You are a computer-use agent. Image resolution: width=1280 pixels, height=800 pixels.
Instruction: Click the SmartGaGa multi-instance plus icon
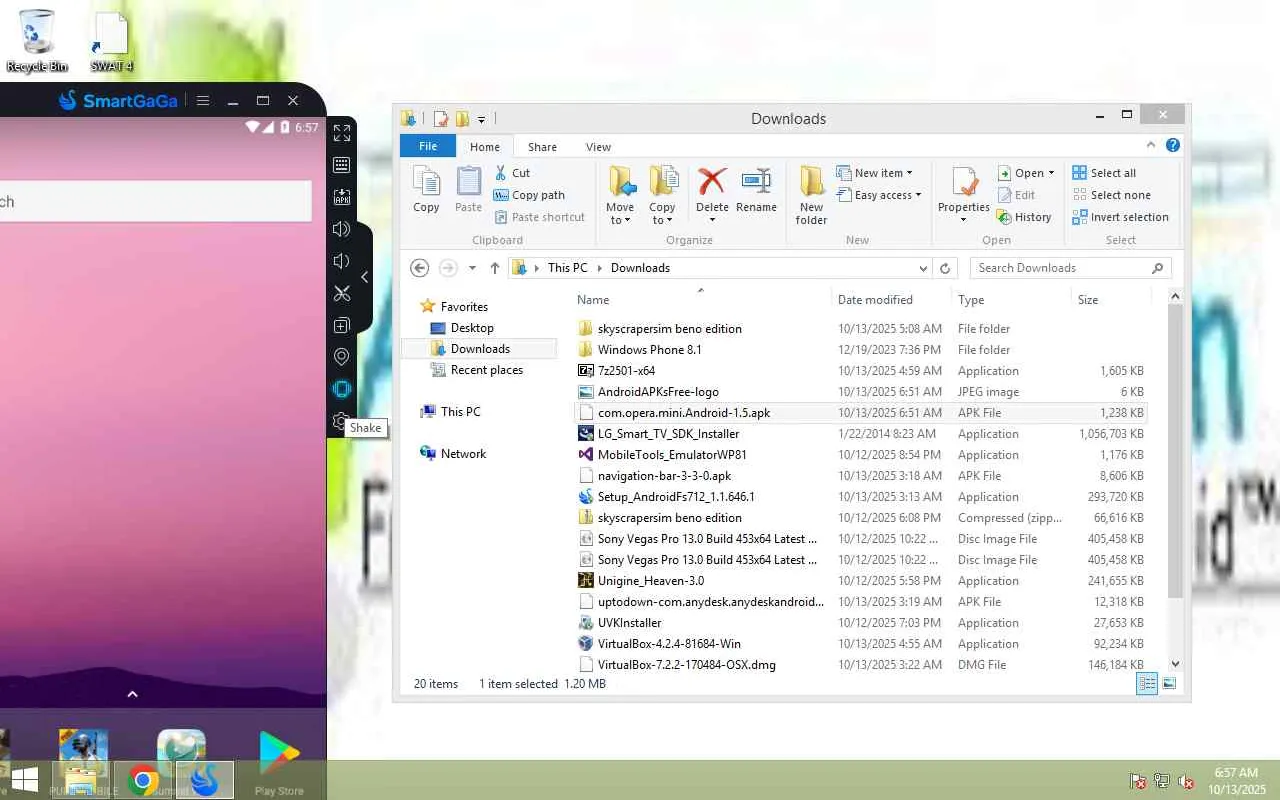tap(342, 325)
